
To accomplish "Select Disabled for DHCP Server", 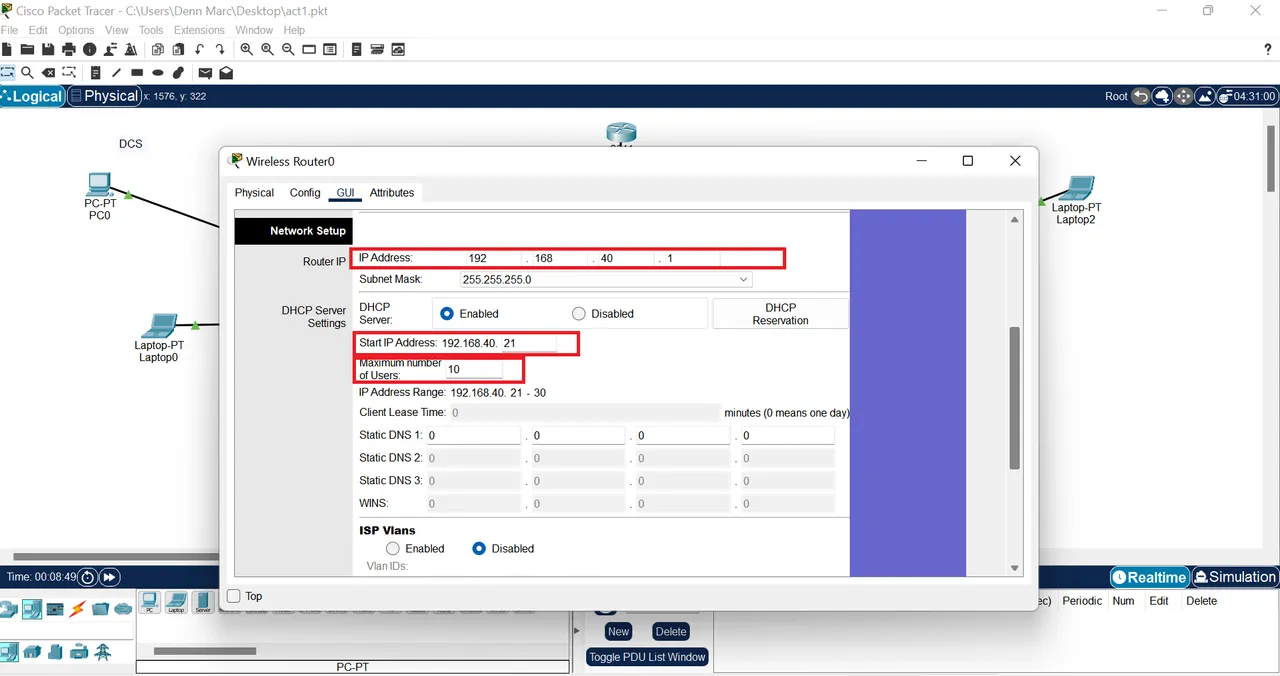I will [x=578, y=313].
